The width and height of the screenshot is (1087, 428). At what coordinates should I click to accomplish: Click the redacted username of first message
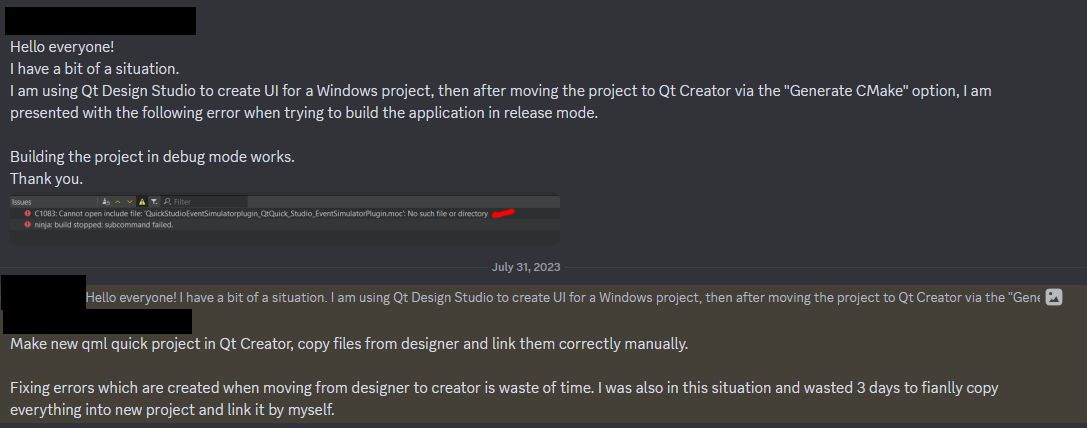(101, 21)
